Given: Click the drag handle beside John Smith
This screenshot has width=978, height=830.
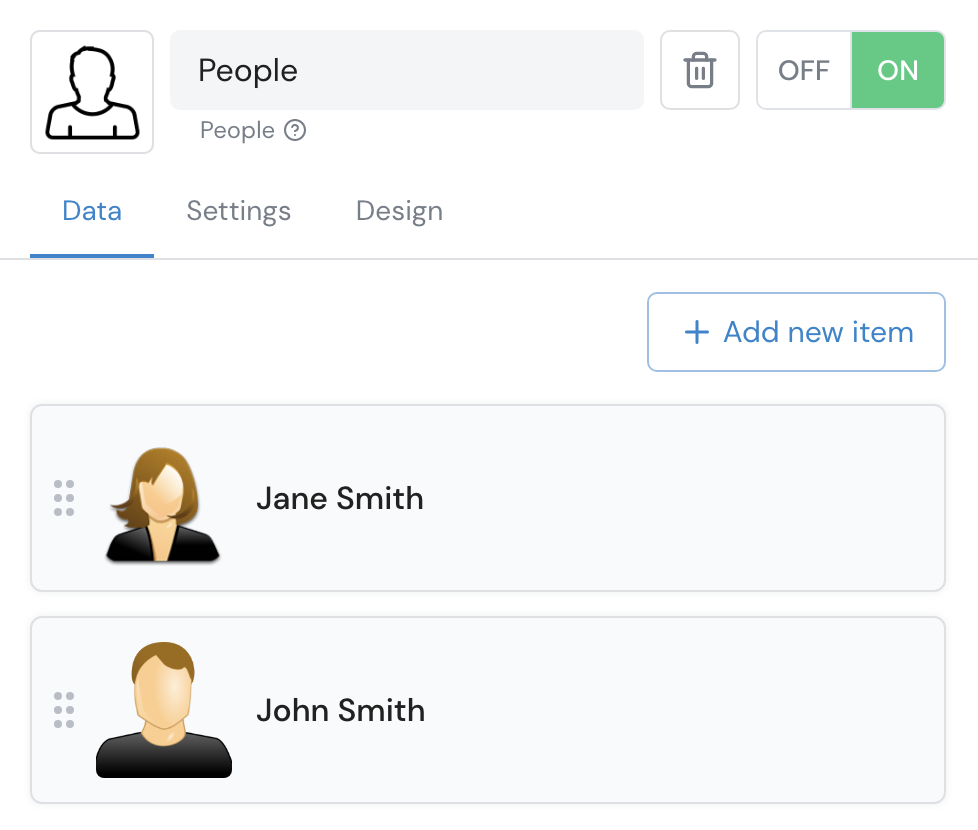Looking at the screenshot, I should point(64,710).
